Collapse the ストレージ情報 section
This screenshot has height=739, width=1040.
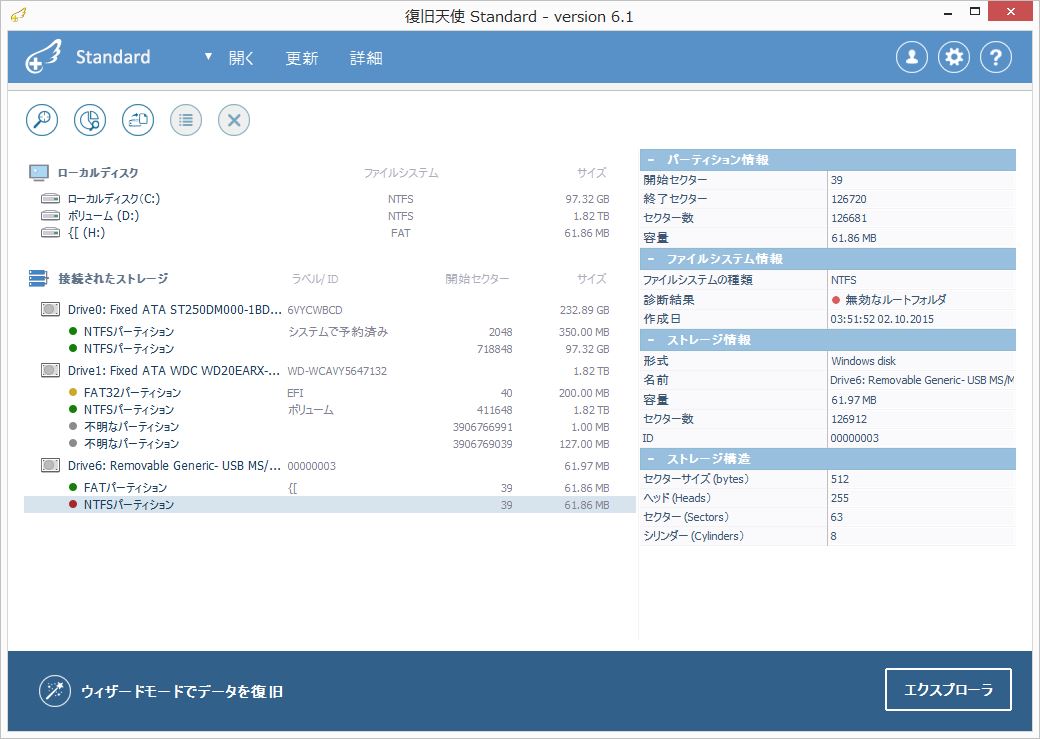(651, 340)
